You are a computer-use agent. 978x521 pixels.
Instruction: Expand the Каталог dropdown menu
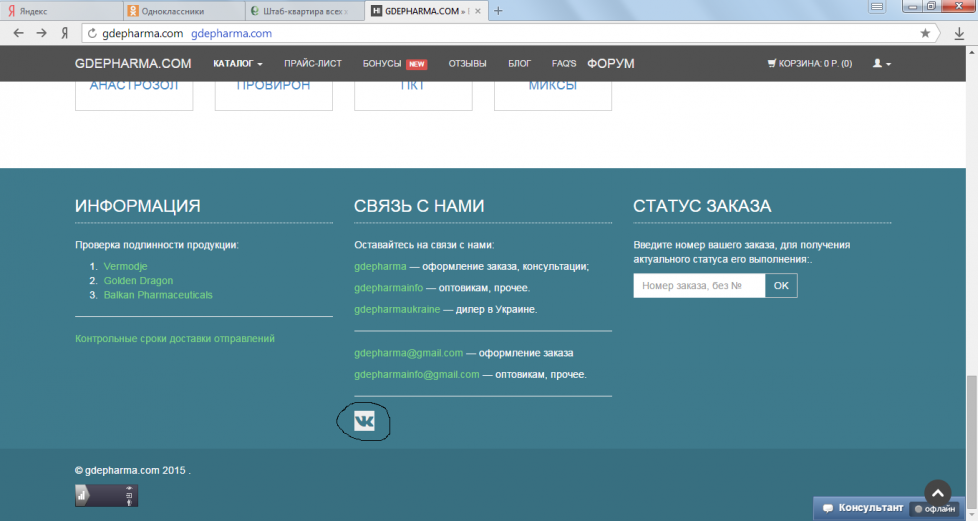pos(237,64)
